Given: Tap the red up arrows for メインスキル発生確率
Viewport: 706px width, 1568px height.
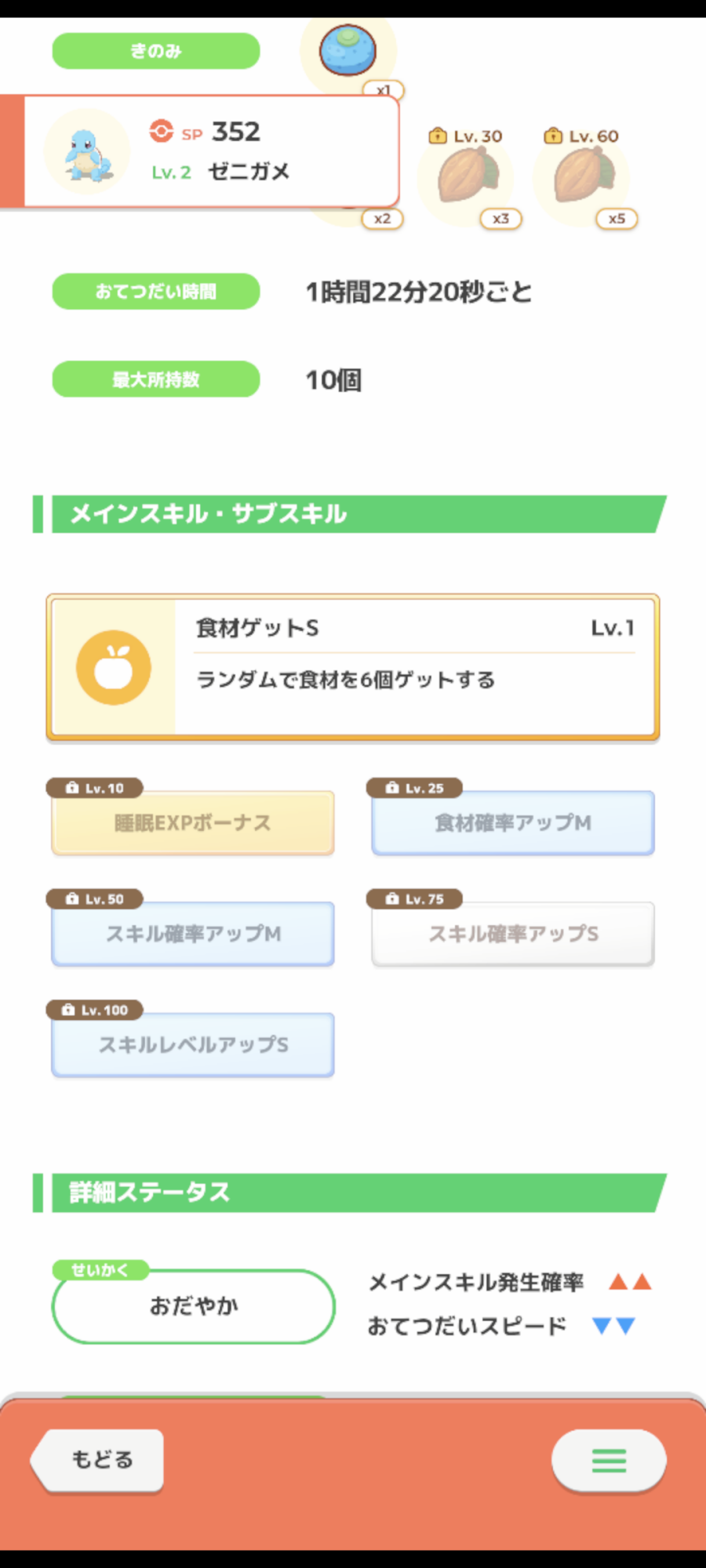Looking at the screenshot, I should [x=631, y=1282].
